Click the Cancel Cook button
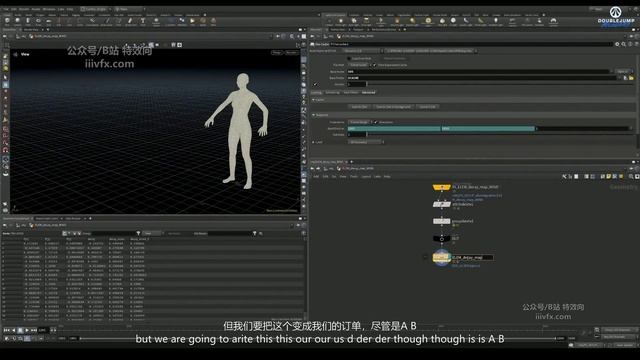640x360 pixels. coord(427,107)
